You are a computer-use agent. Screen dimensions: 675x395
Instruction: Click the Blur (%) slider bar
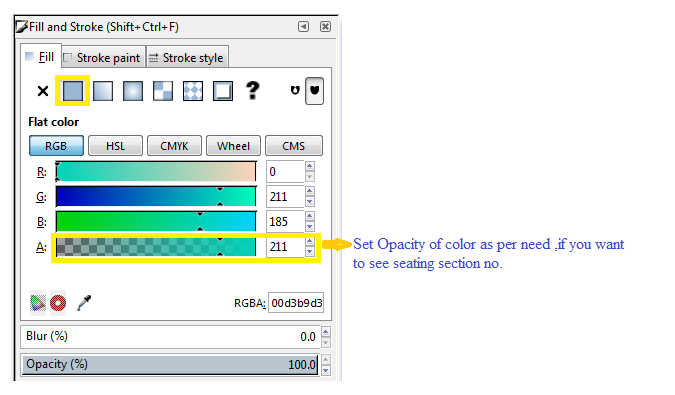coord(170,336)
